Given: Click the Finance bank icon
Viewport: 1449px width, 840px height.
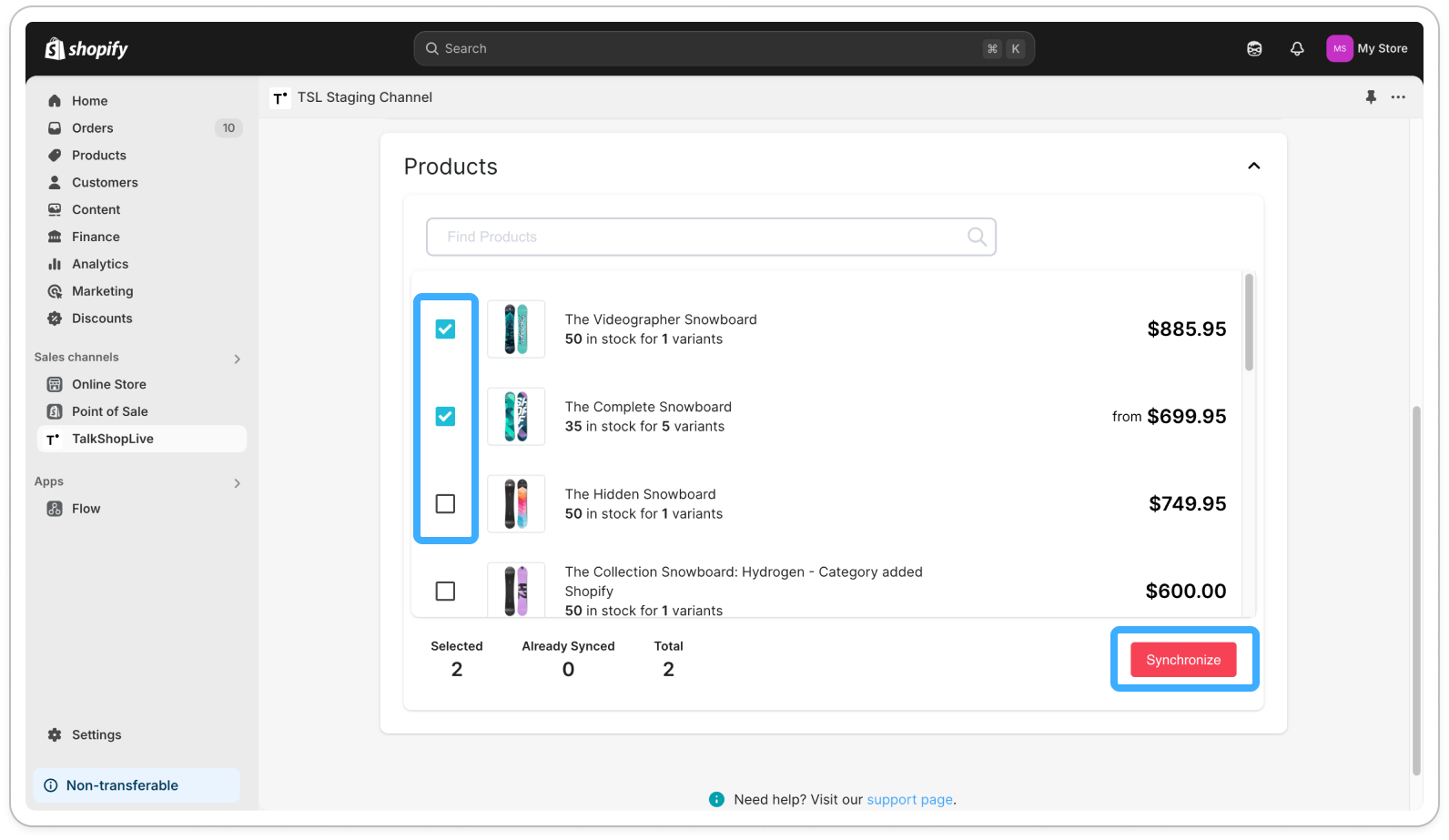Looking at the screenshot, I should [55, 237].
